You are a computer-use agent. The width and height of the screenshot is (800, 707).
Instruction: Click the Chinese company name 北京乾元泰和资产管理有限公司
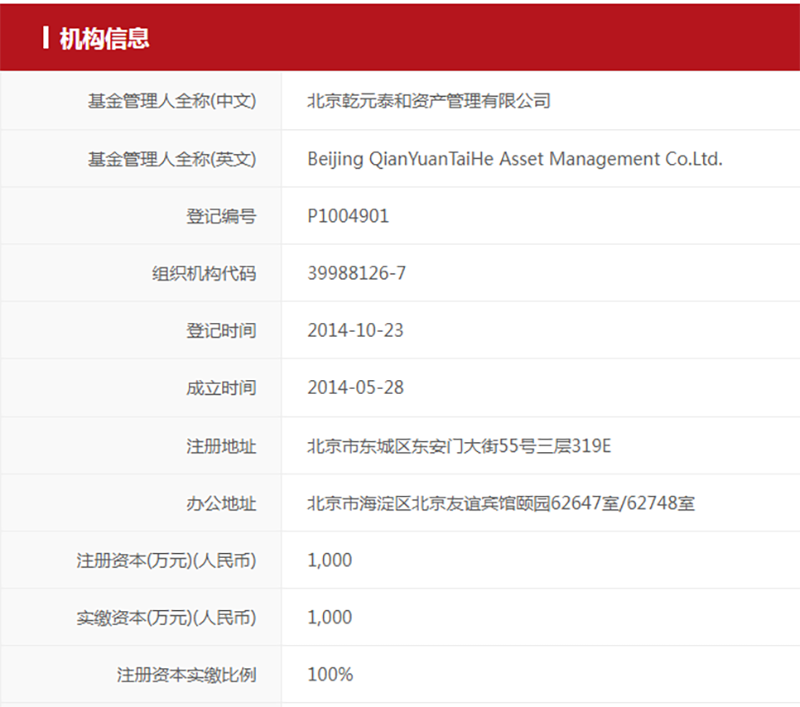[x=429, y=101]
